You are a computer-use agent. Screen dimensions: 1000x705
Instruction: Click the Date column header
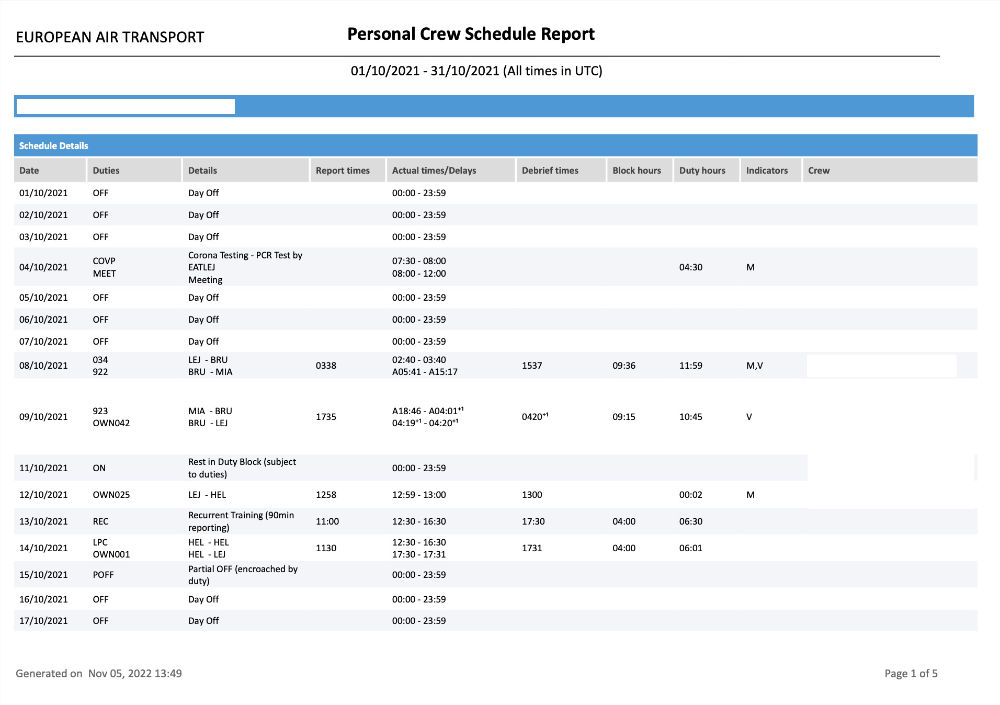click(29, 171)
